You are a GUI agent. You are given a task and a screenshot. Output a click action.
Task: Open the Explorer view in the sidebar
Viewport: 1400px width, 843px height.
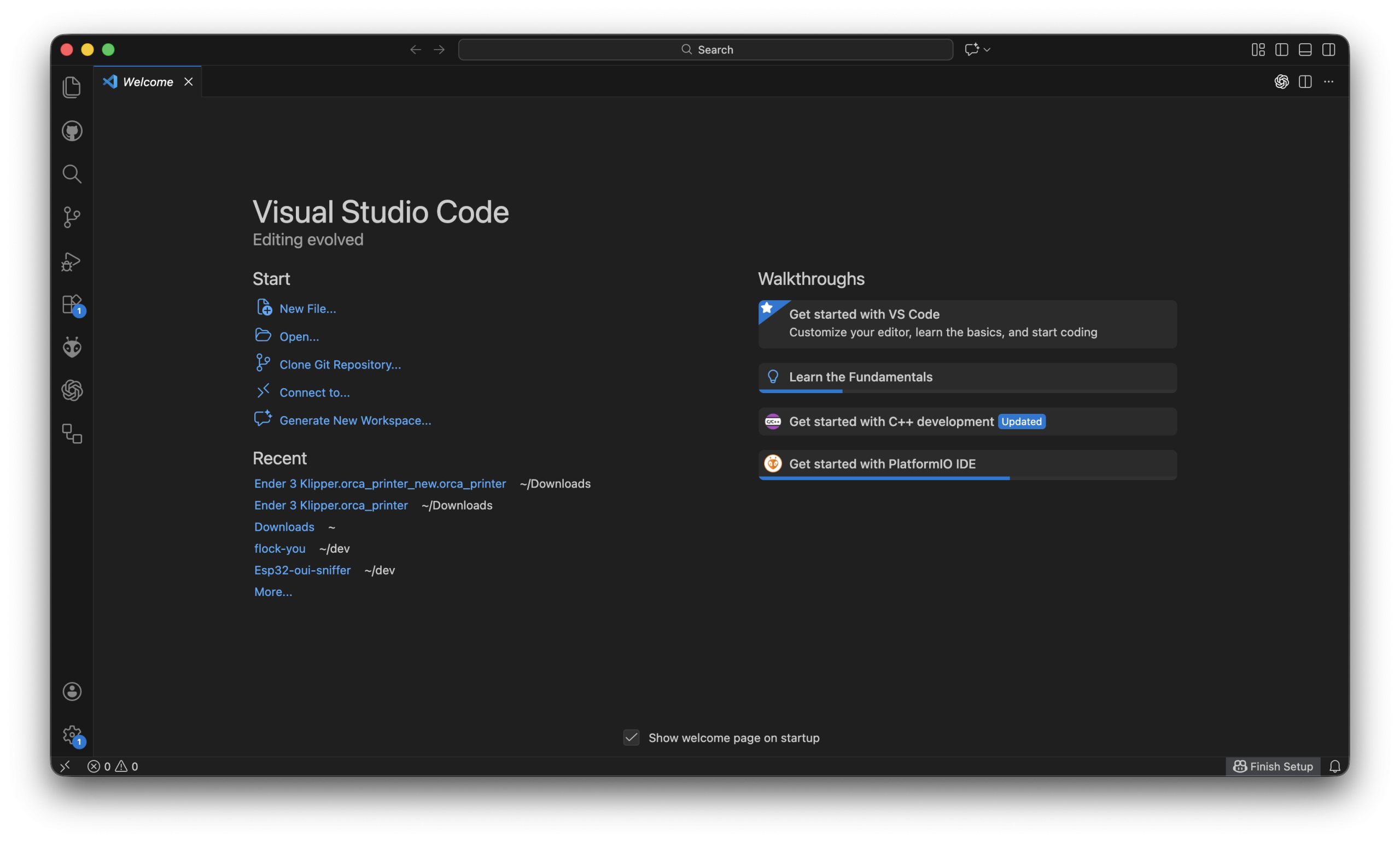[x=72, y=86]
